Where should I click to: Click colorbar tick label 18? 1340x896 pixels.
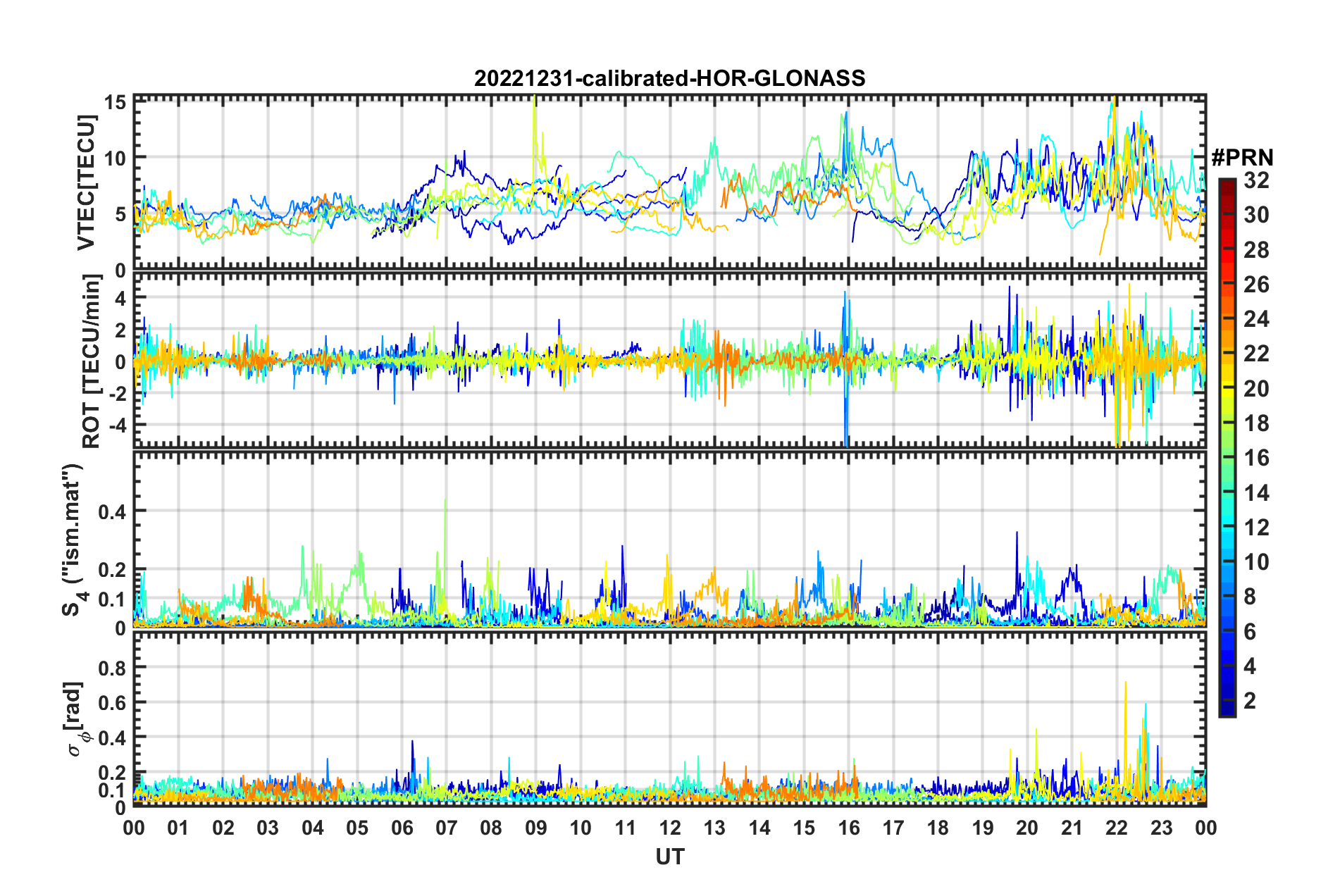[1256, 423]
